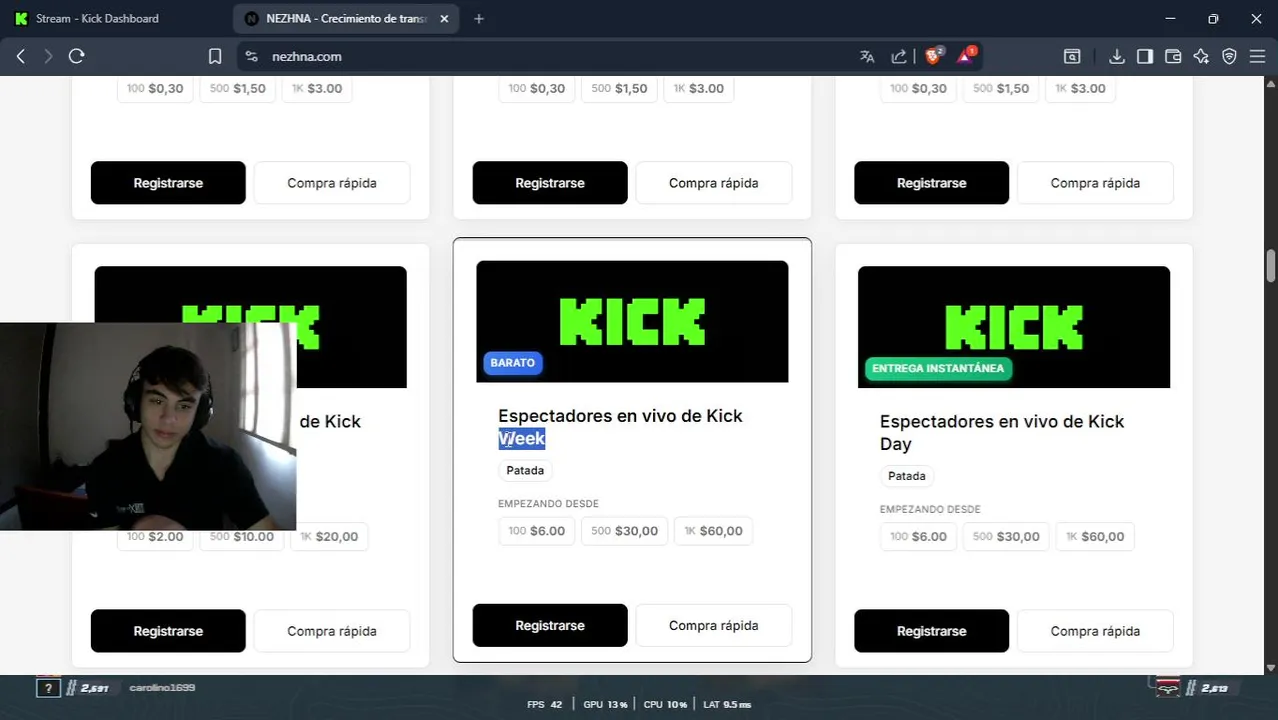Viewport: 1278px width, 720px height.
Task: Click Compra rápida on Kick Week card
Action: [714, 625]
